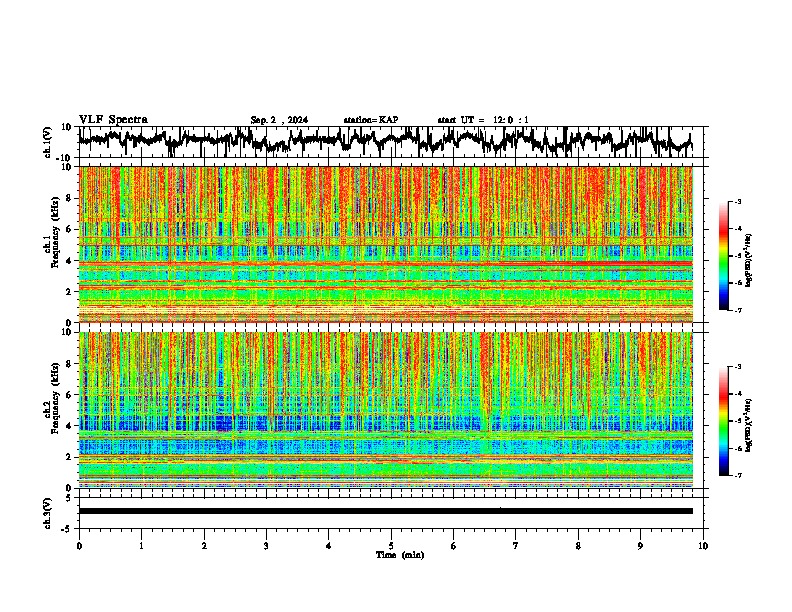This screenshot has height=612, width=792.
Task: Click the 'station=KAP' label
Action: click(x=371, y=120)
